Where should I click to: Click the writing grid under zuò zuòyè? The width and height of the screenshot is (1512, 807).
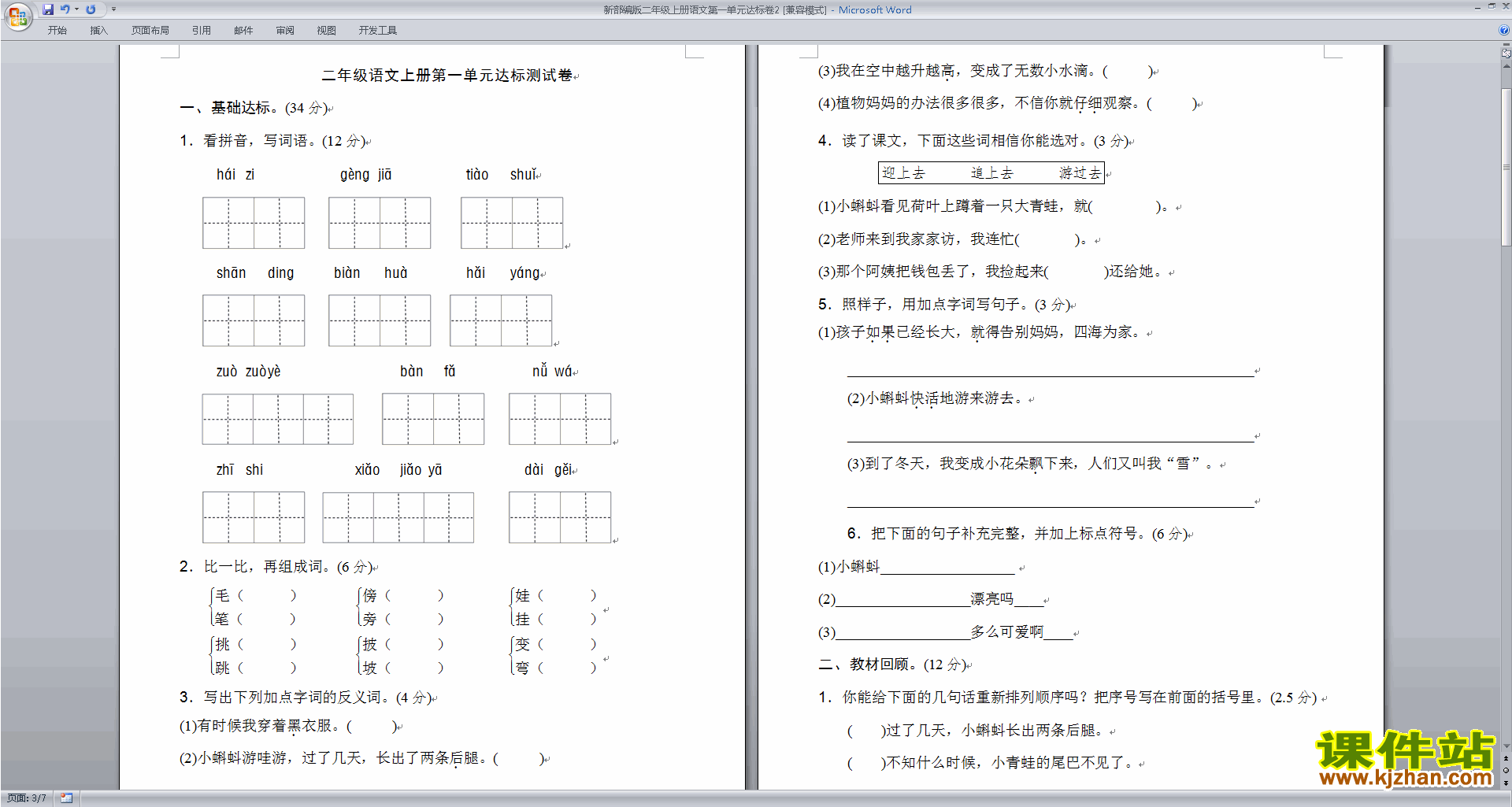click(278, 419)
